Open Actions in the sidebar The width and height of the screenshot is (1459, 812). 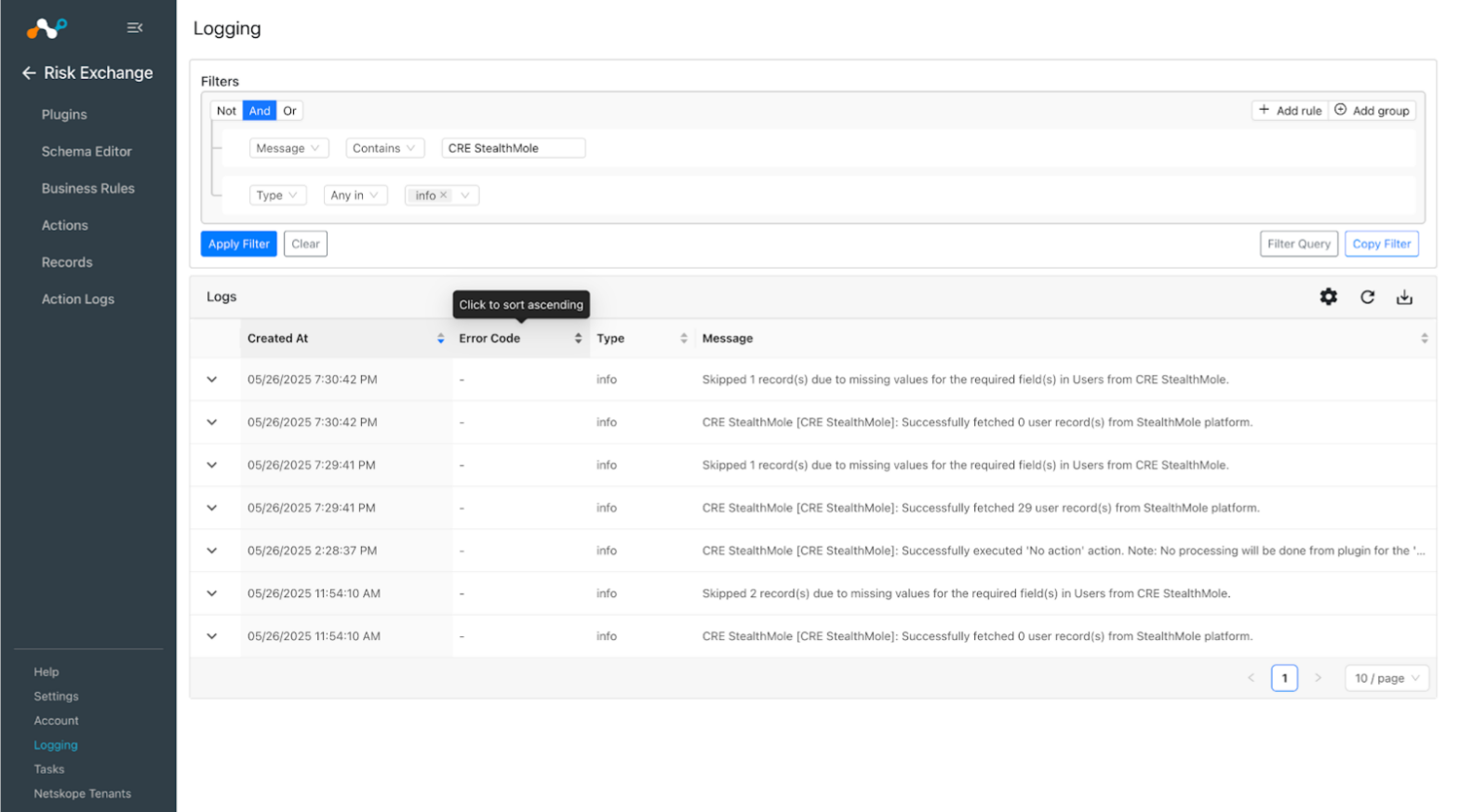click(64, 225)
